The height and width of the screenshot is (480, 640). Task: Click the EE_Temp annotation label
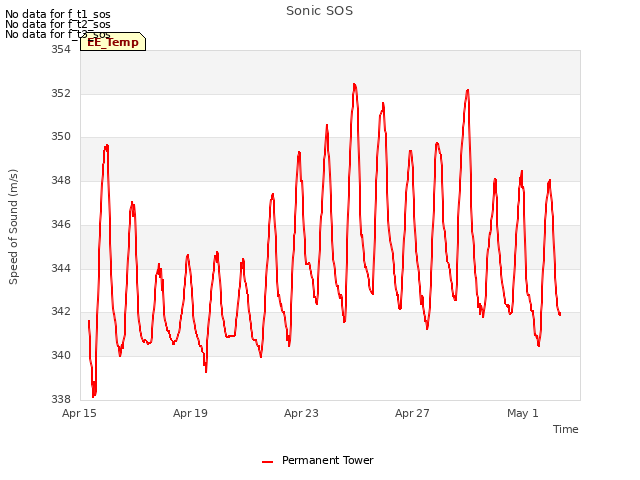pyautogui.click(x=113, y=42)
